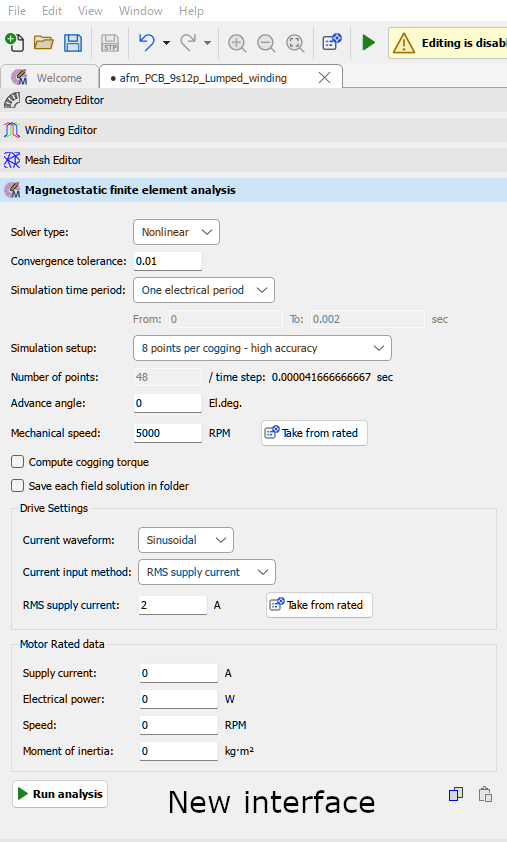The width and height of the screenshot is (507, 842).
Task: Open the Help menu
Action: pyautogui.click(x=191, y=11)
